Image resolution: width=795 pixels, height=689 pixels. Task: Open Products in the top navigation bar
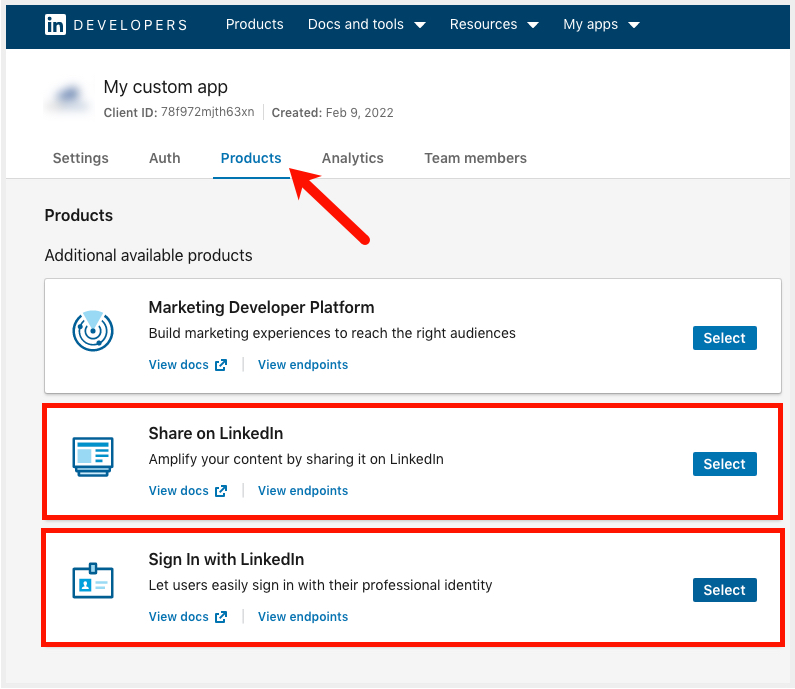[x=255, y=24]
